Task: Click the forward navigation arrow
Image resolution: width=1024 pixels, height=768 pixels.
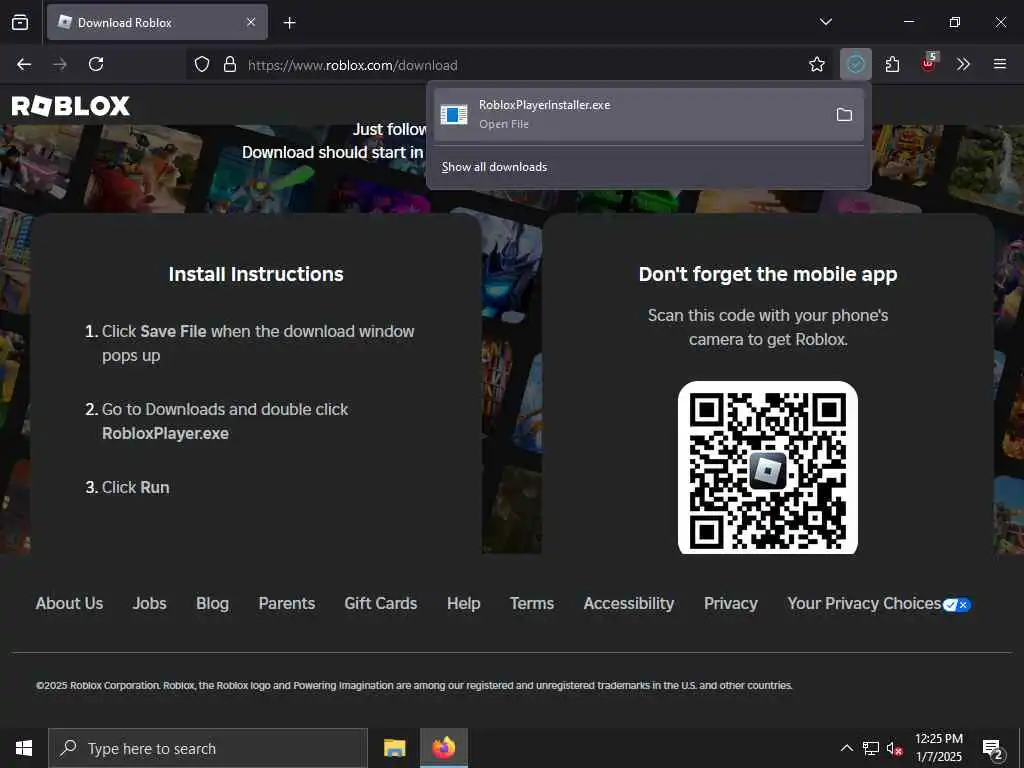Action: (x=60, y=64)
